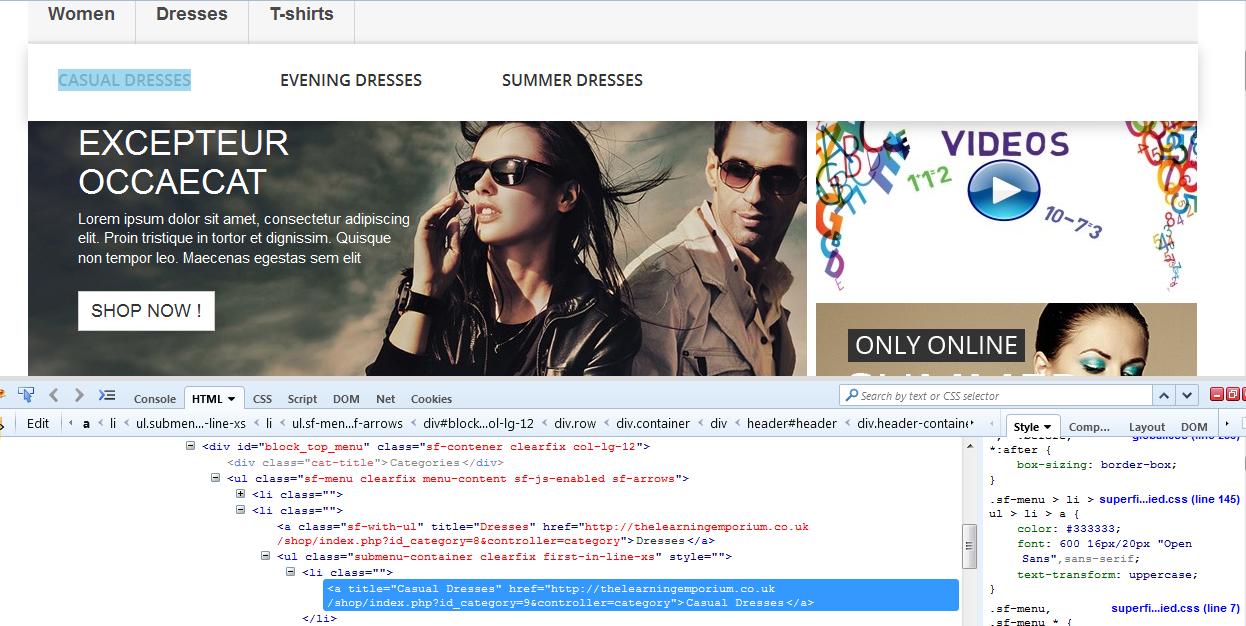Viewport: 1246px width, 626px height.
Task: Expand the first collapsed li node
Action: (240, 494)
